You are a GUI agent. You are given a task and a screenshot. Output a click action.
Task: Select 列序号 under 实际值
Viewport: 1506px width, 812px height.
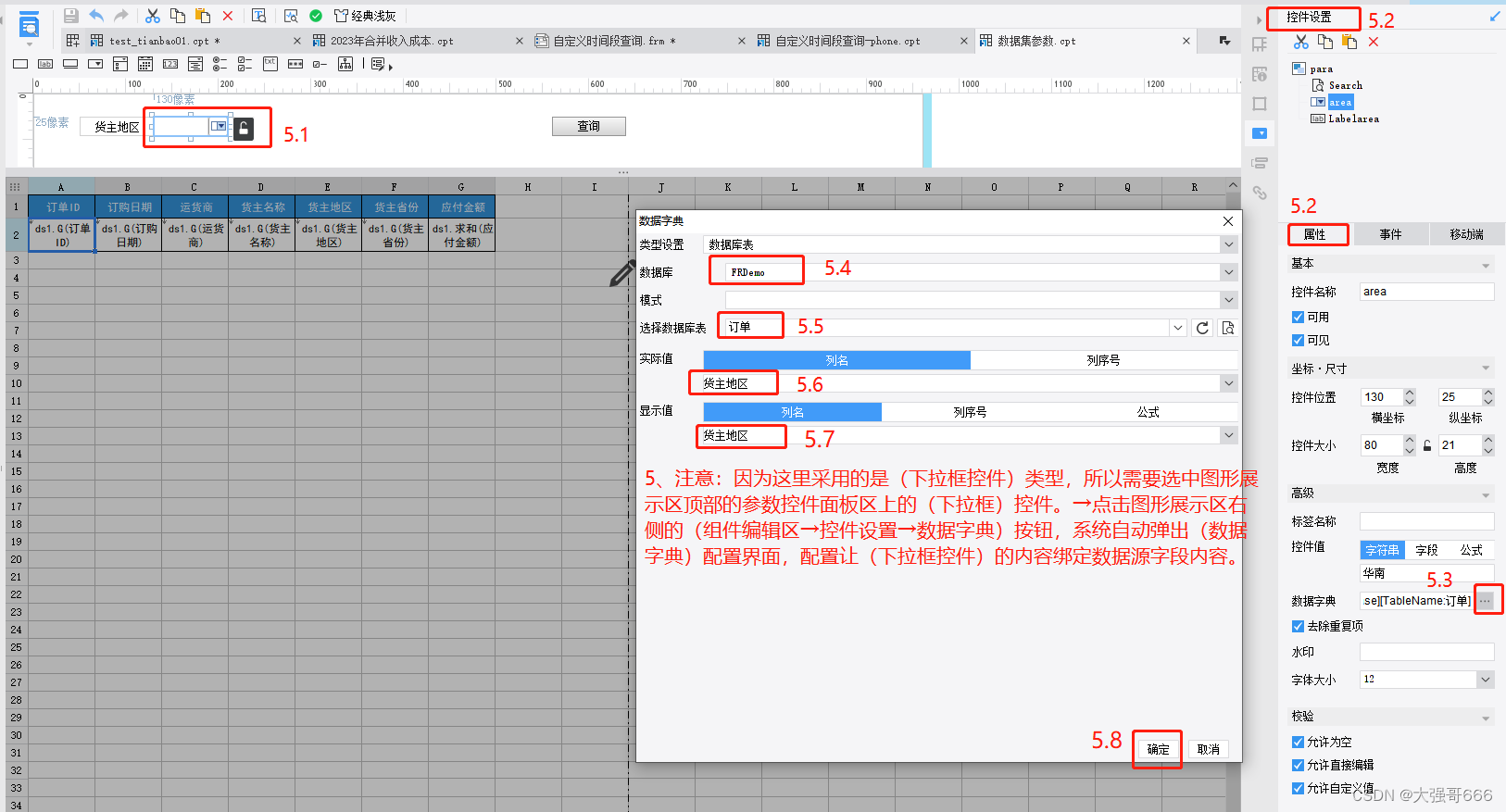(1103, 360)
